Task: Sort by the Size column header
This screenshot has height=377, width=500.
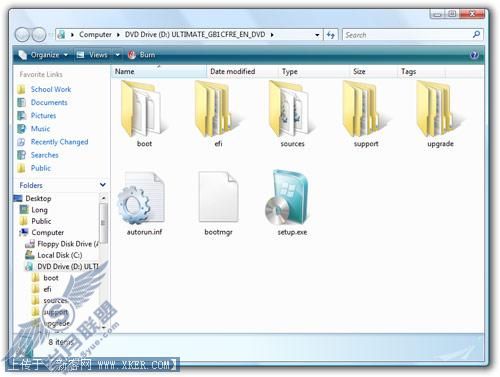Action: click(373, 71)
